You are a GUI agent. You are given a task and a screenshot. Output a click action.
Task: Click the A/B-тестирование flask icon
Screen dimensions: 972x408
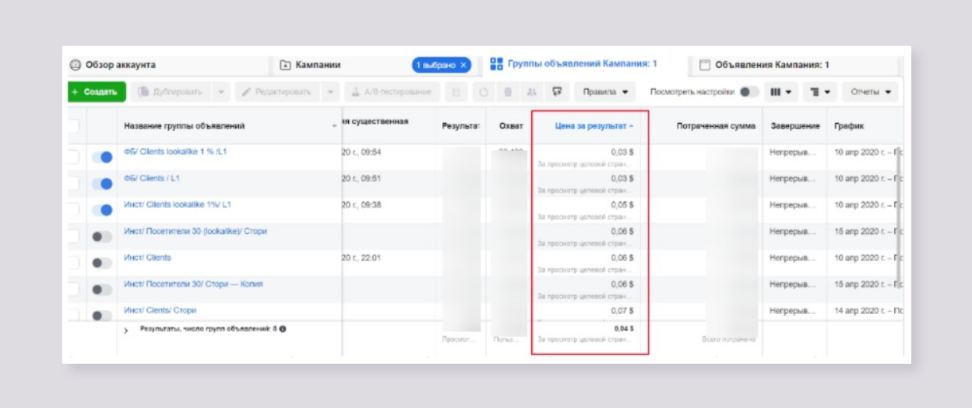point(354,92)
